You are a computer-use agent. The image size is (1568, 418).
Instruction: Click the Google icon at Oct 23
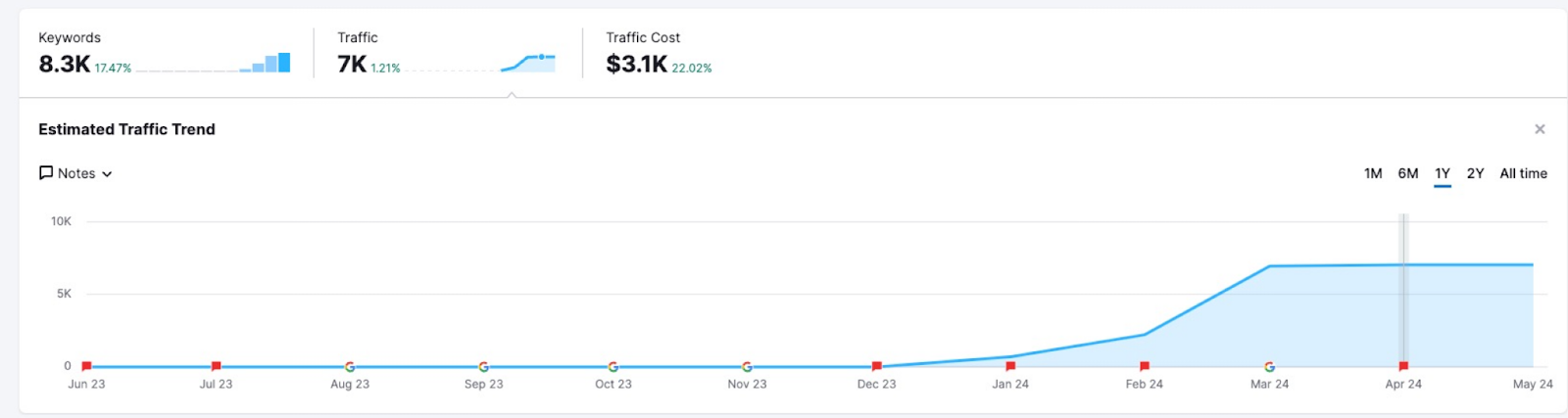point(613,367)
